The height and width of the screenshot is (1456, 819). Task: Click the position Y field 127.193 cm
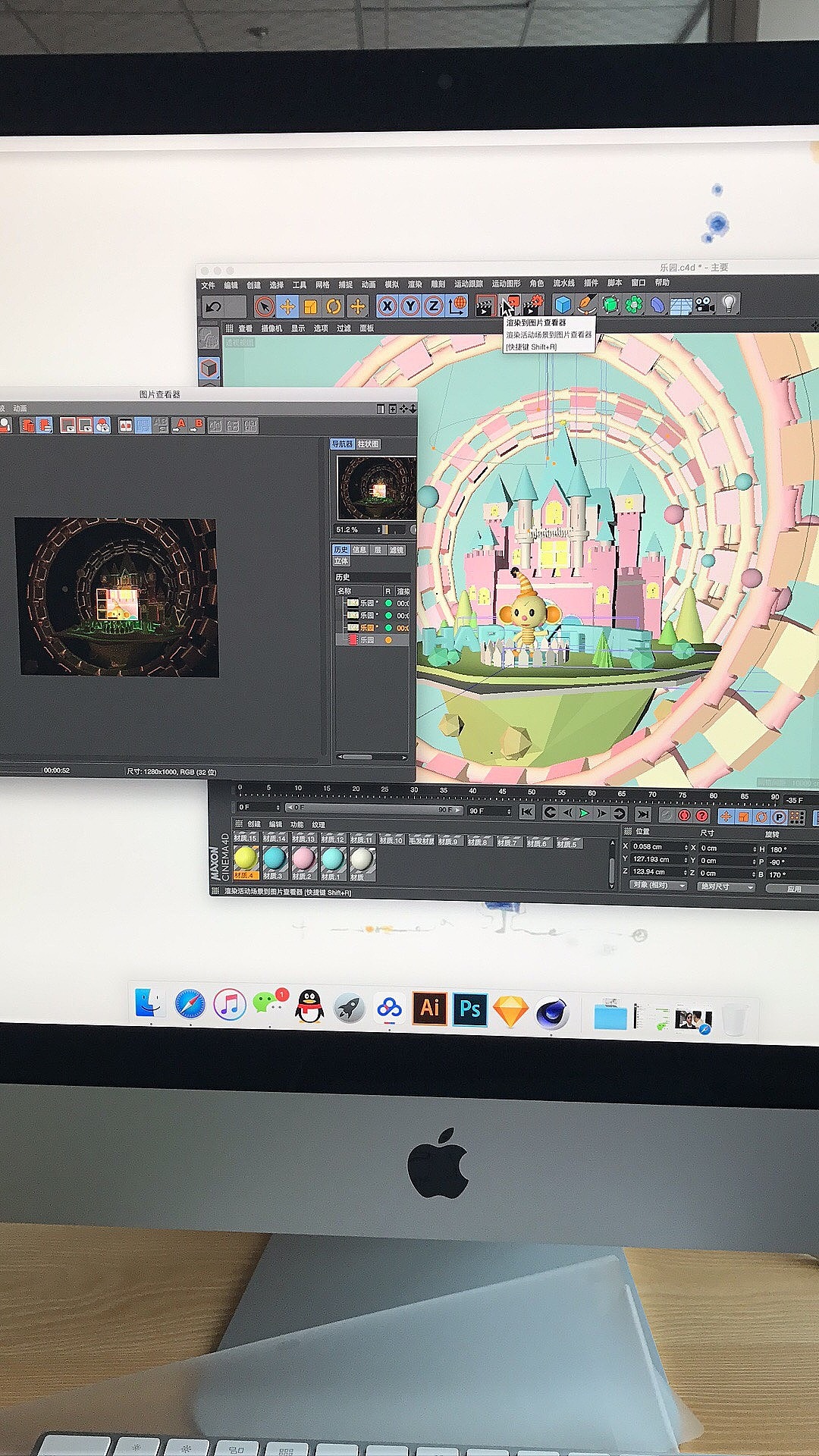click(659, 860)
